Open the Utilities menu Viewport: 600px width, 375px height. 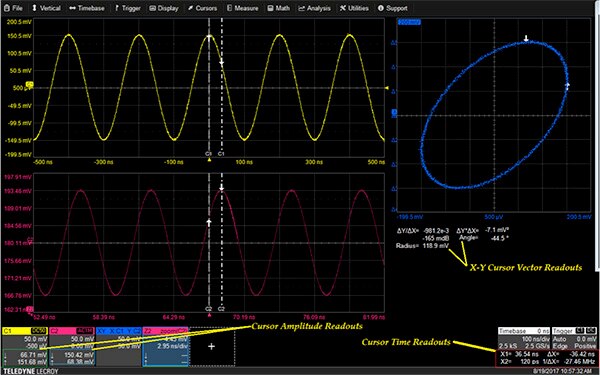click(354, 8)
